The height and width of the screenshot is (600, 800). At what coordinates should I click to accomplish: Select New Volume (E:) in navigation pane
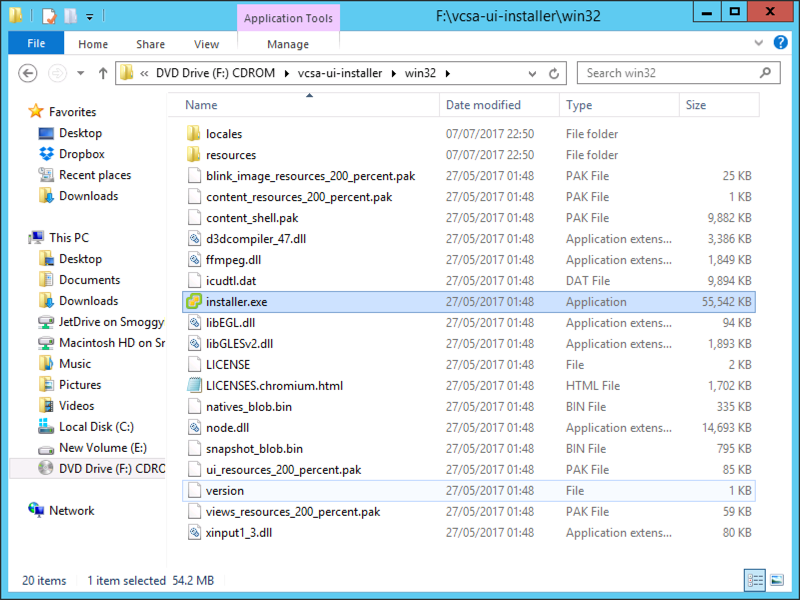tap(103, 447)
